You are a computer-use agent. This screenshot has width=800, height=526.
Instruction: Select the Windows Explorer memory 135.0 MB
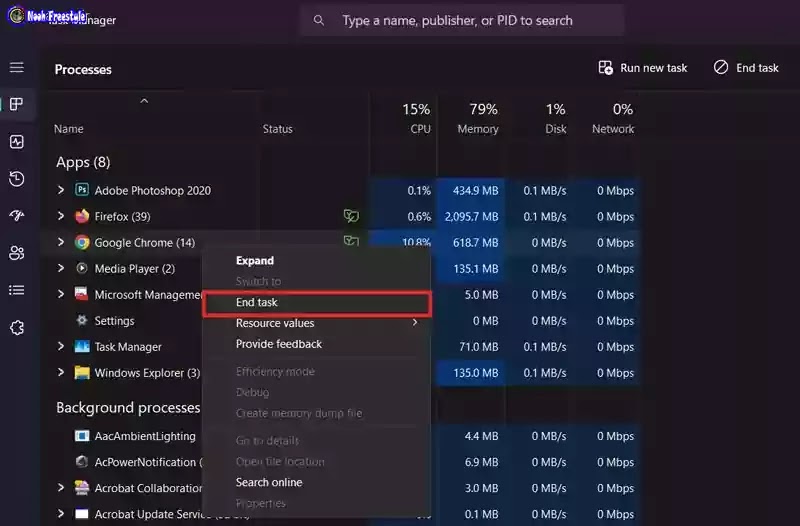click(x=476, y=373)
